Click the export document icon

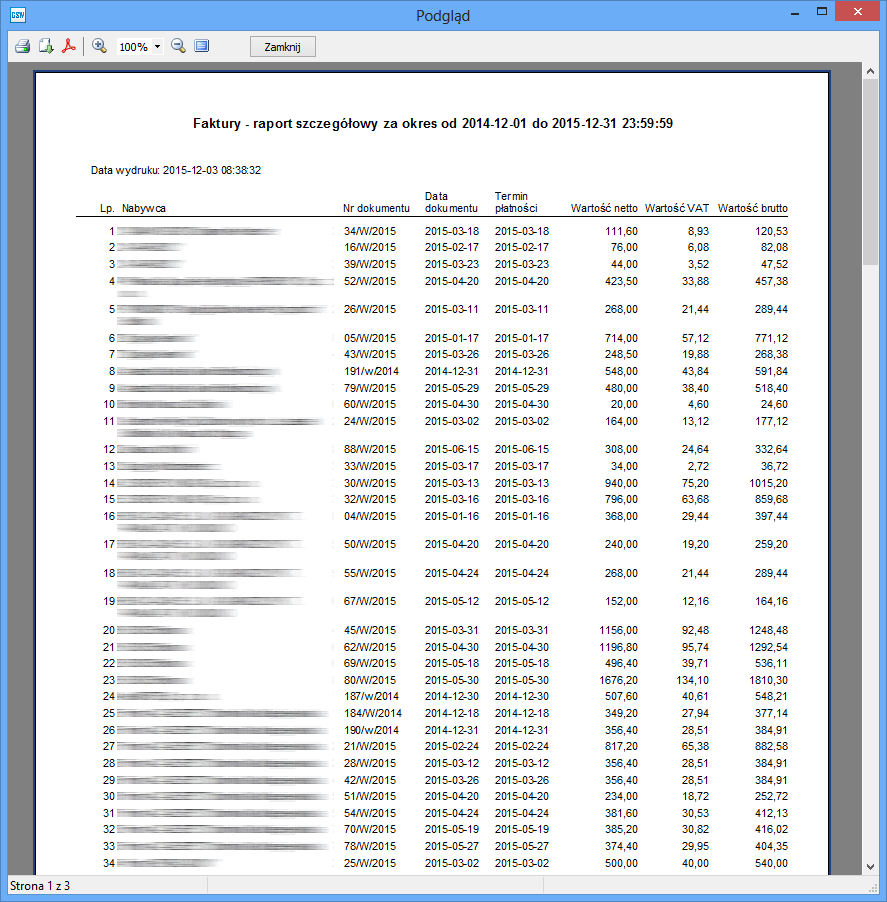46,46
